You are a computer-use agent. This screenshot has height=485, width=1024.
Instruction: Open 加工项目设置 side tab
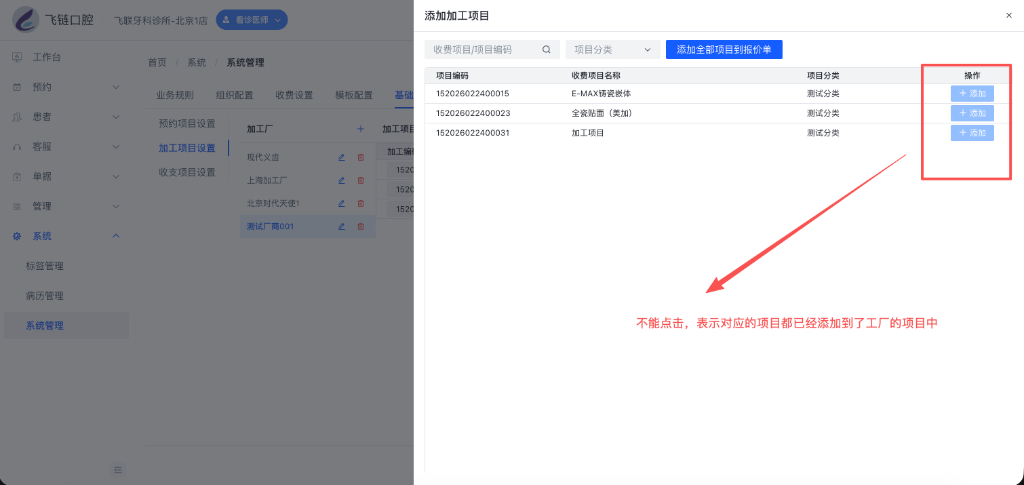pyautogui.click(x=187, y=148)
